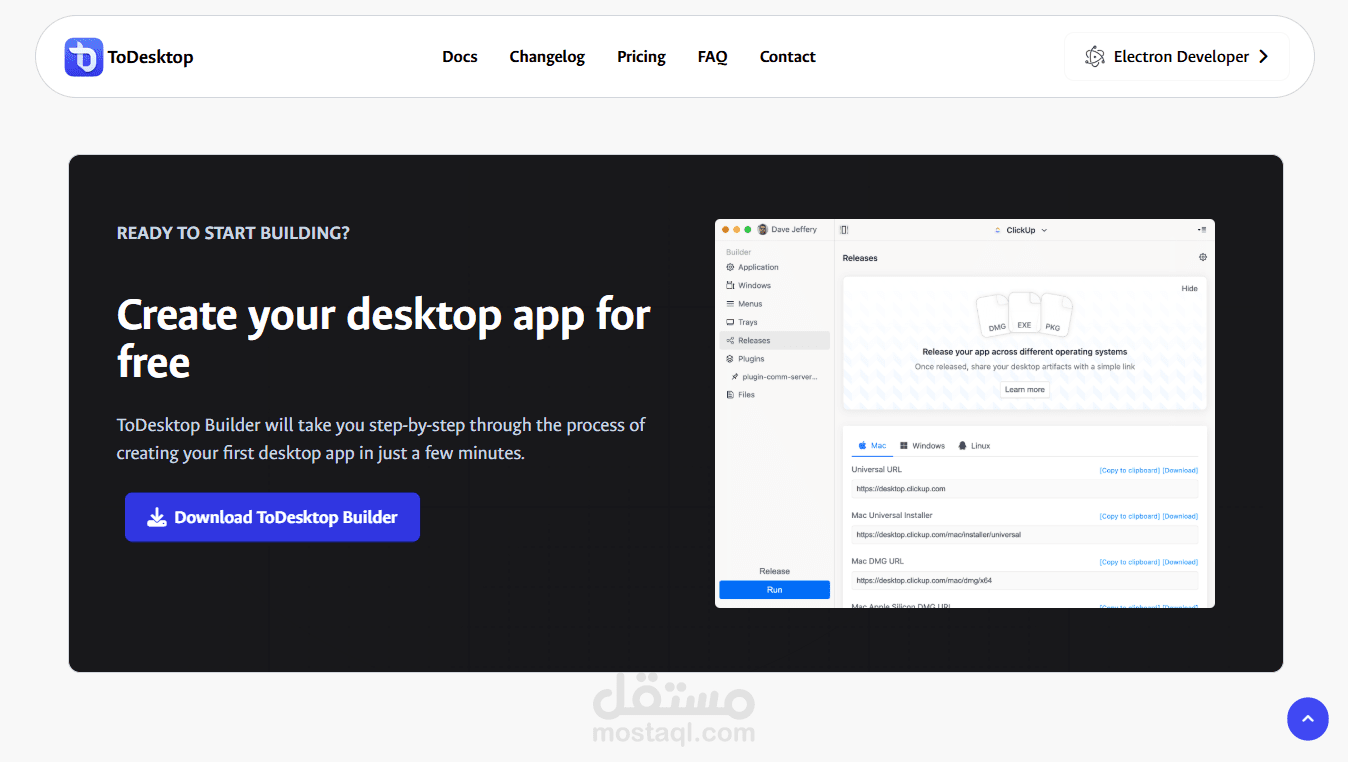Click the Windows icon in Builder sidebar

730,285
